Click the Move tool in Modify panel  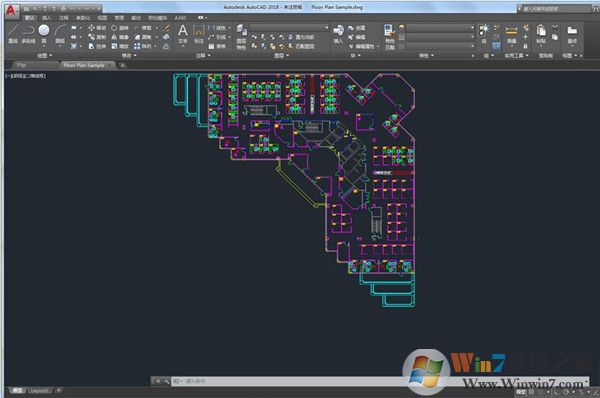pyautogui.click(x=97, y=28)
